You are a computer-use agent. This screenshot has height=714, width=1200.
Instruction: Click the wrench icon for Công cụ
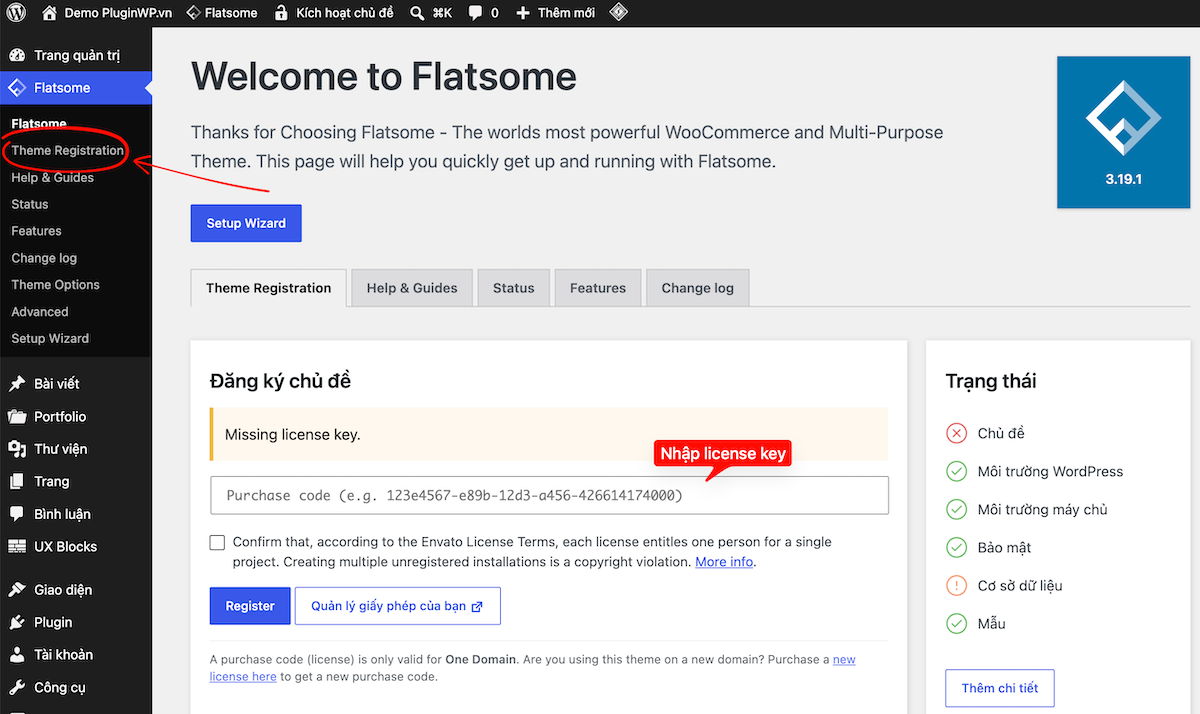(17, 688)
